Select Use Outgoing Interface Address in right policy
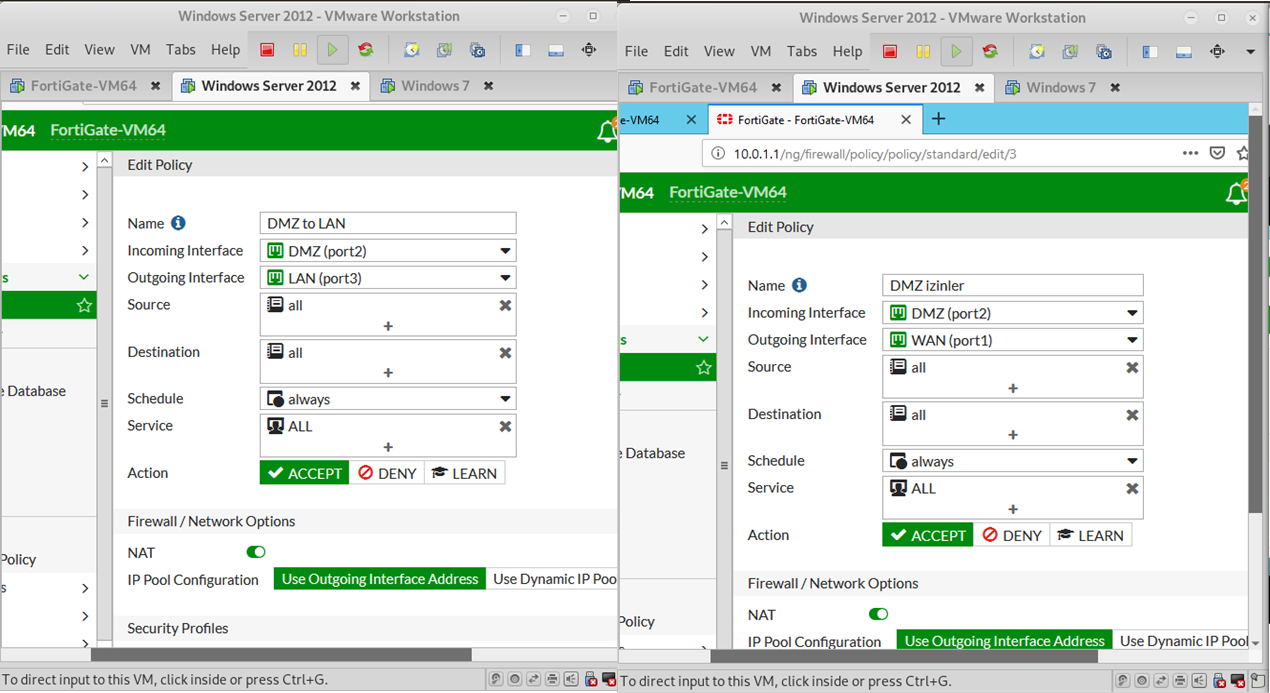Viewport: 1270px width, 693px height. 1005,641
